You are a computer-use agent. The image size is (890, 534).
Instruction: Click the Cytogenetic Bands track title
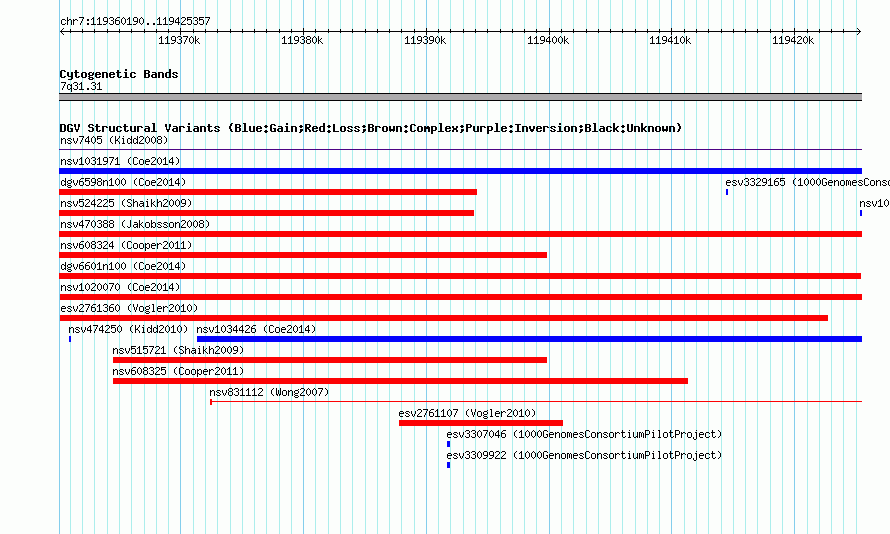pos(119,74)
